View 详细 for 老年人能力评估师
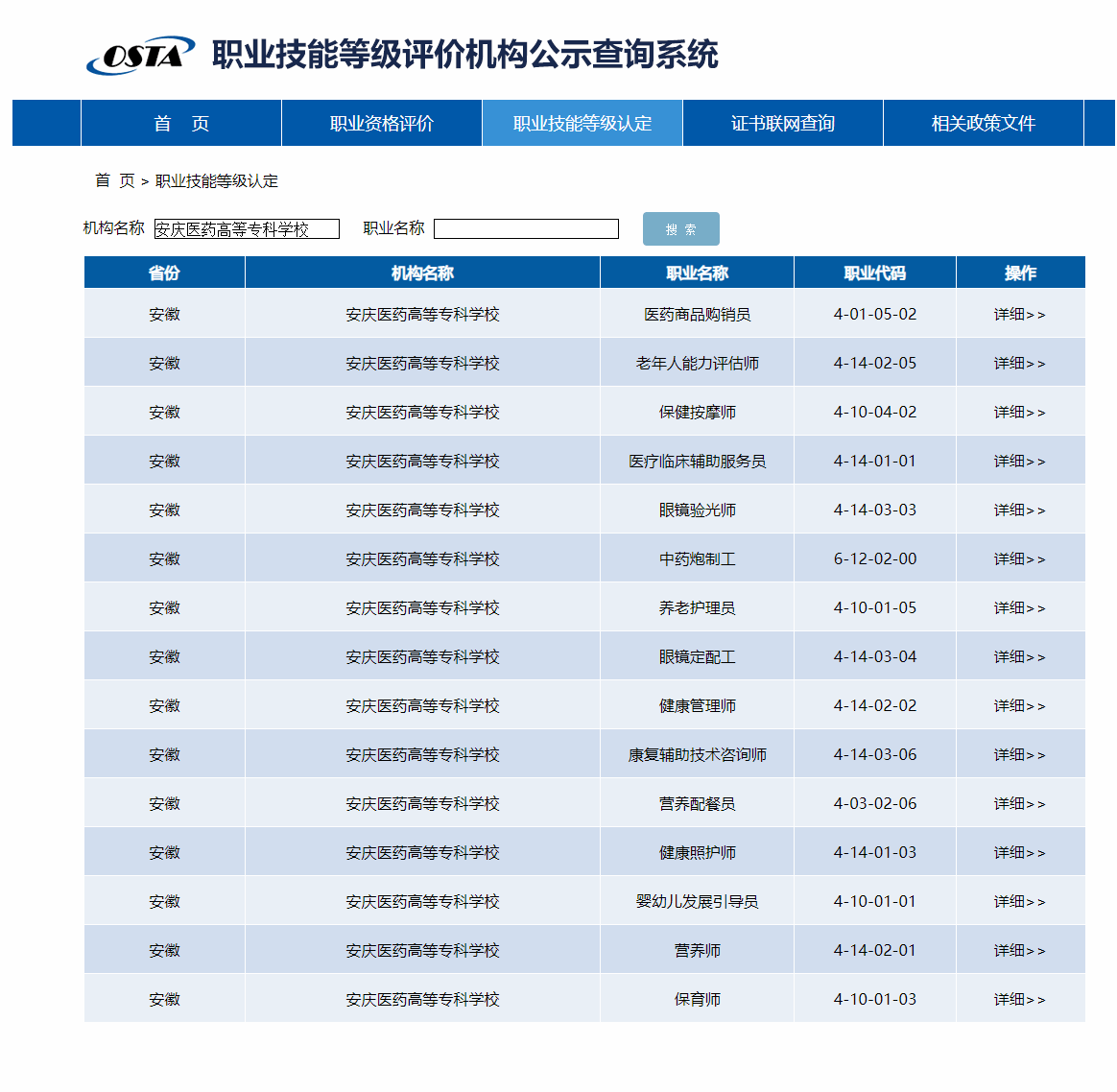1117x1092 pixels. [x=1019, y=364]
